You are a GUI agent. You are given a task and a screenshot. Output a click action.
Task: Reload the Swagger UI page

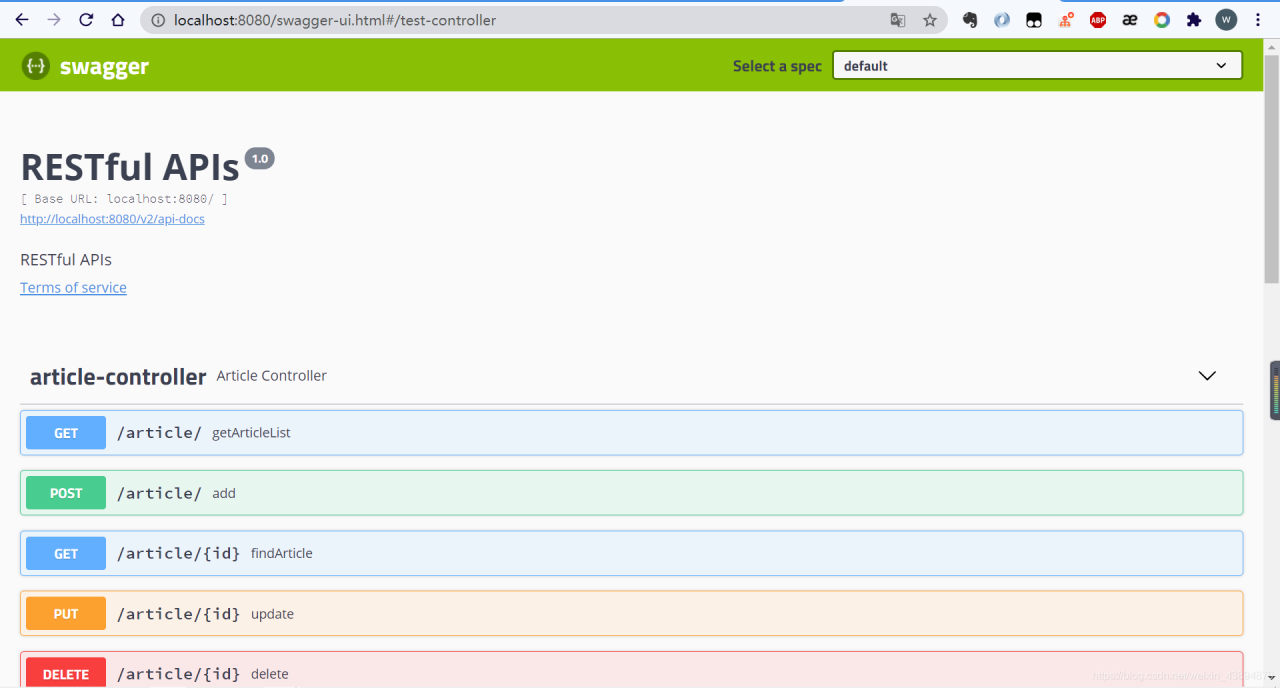pyautogui.click(x=86, y=20)
